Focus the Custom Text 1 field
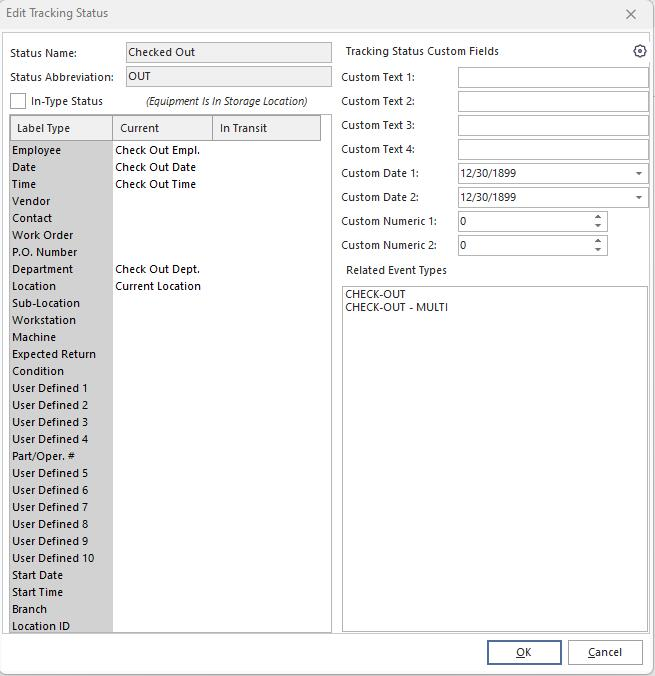 tap(552, 77)
